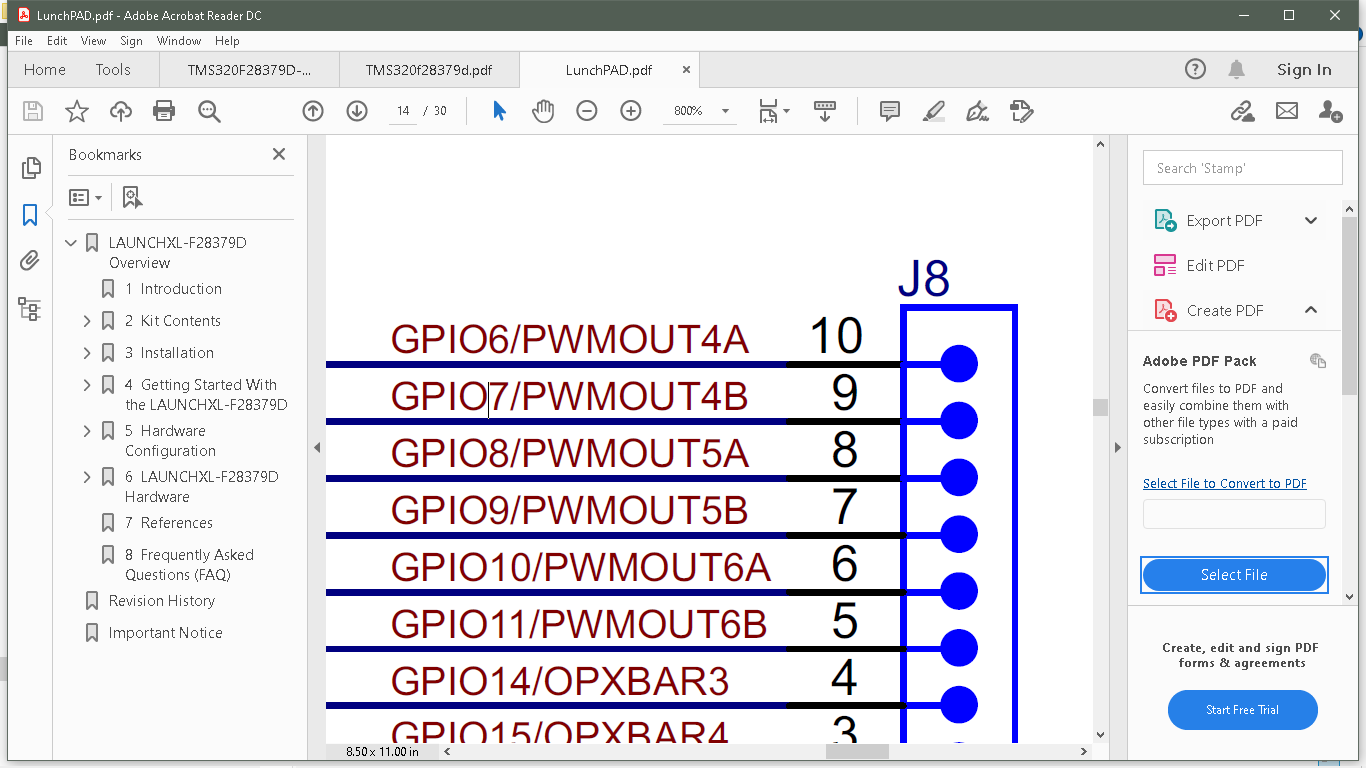1366x768 pixels.
Task: Add a sticky note comment
Action: (x=890, y=111)
